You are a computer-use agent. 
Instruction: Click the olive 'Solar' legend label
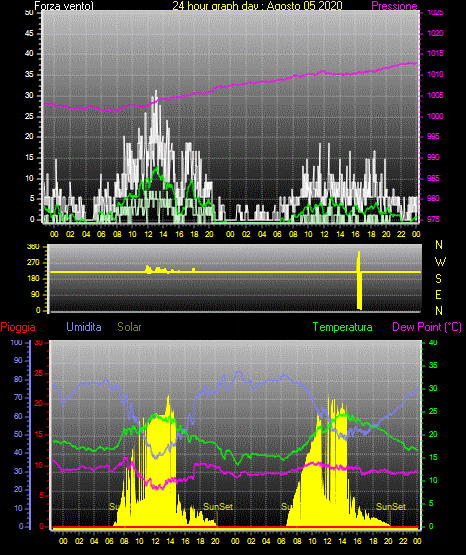click(x=129, y=327)
